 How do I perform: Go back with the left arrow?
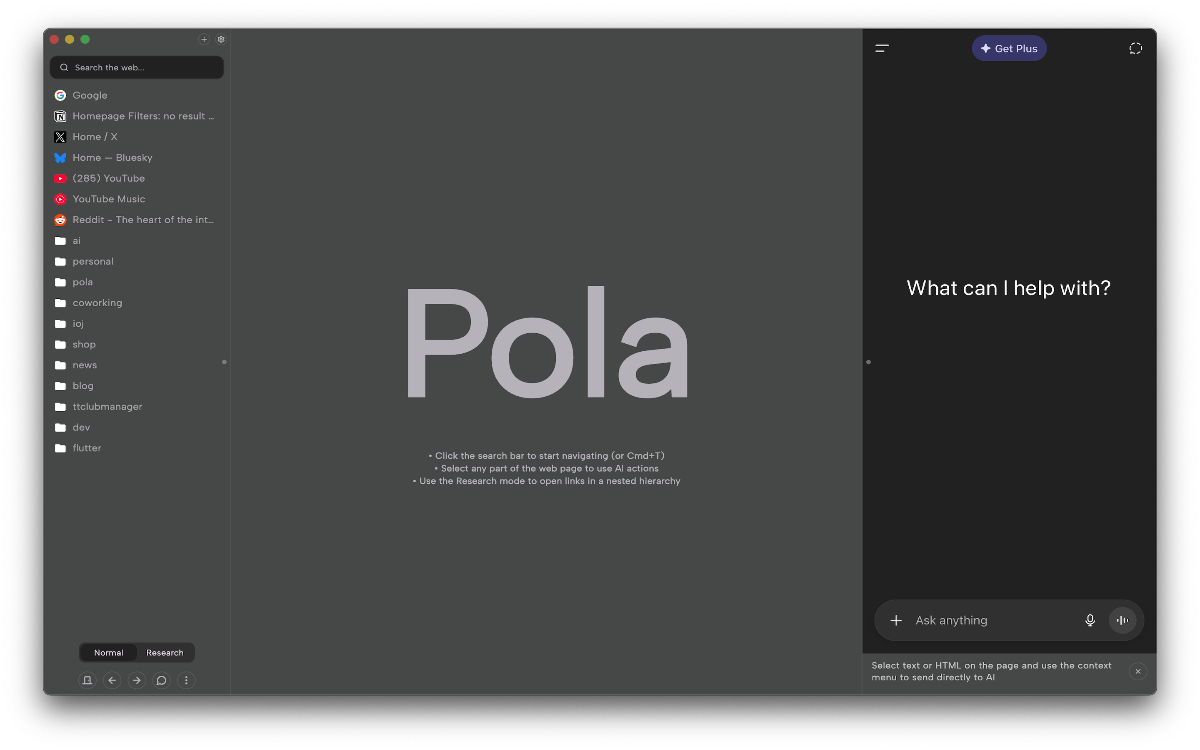(x=112, y=680)
